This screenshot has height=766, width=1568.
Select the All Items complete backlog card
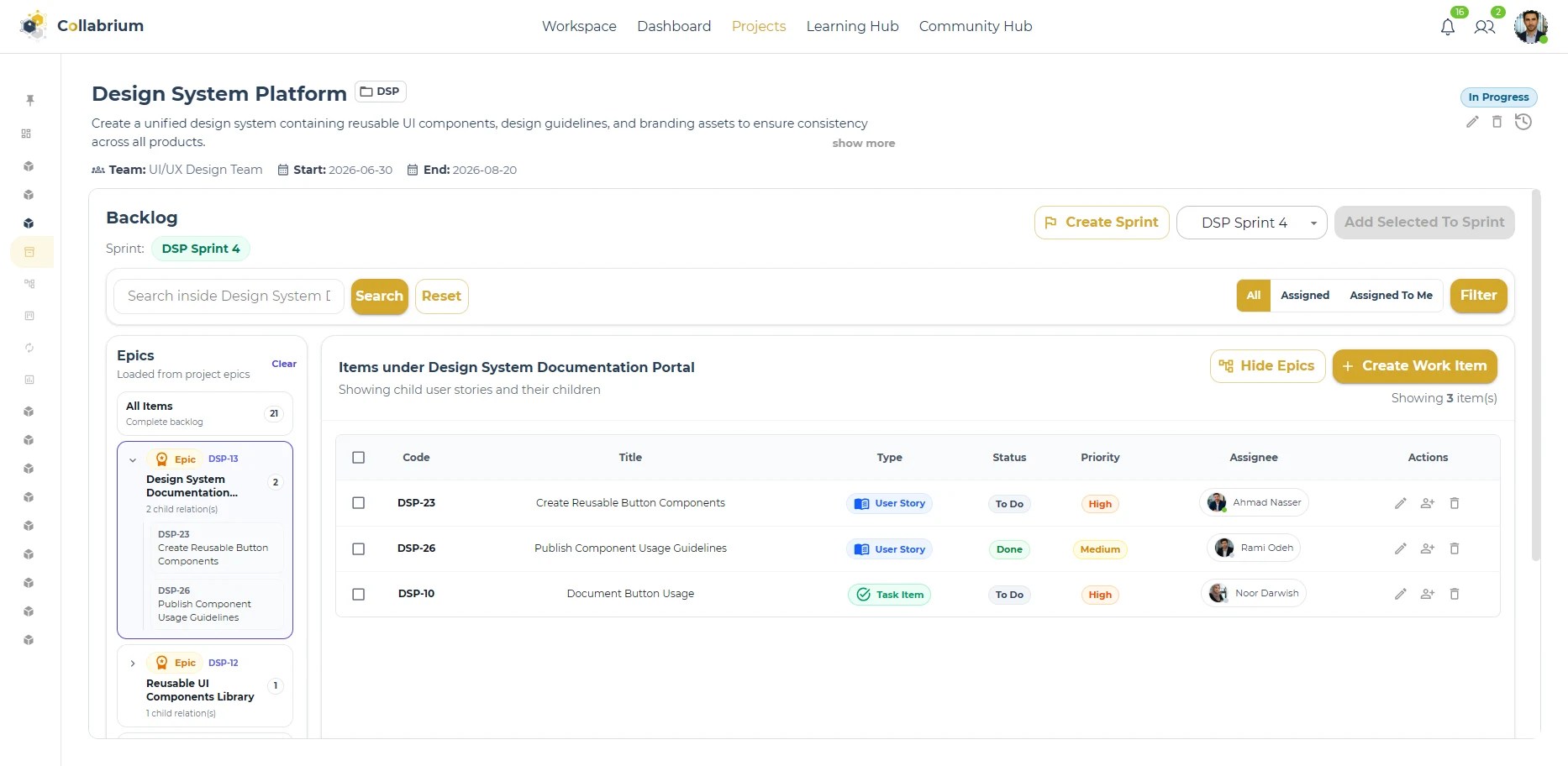coord(205,413)
